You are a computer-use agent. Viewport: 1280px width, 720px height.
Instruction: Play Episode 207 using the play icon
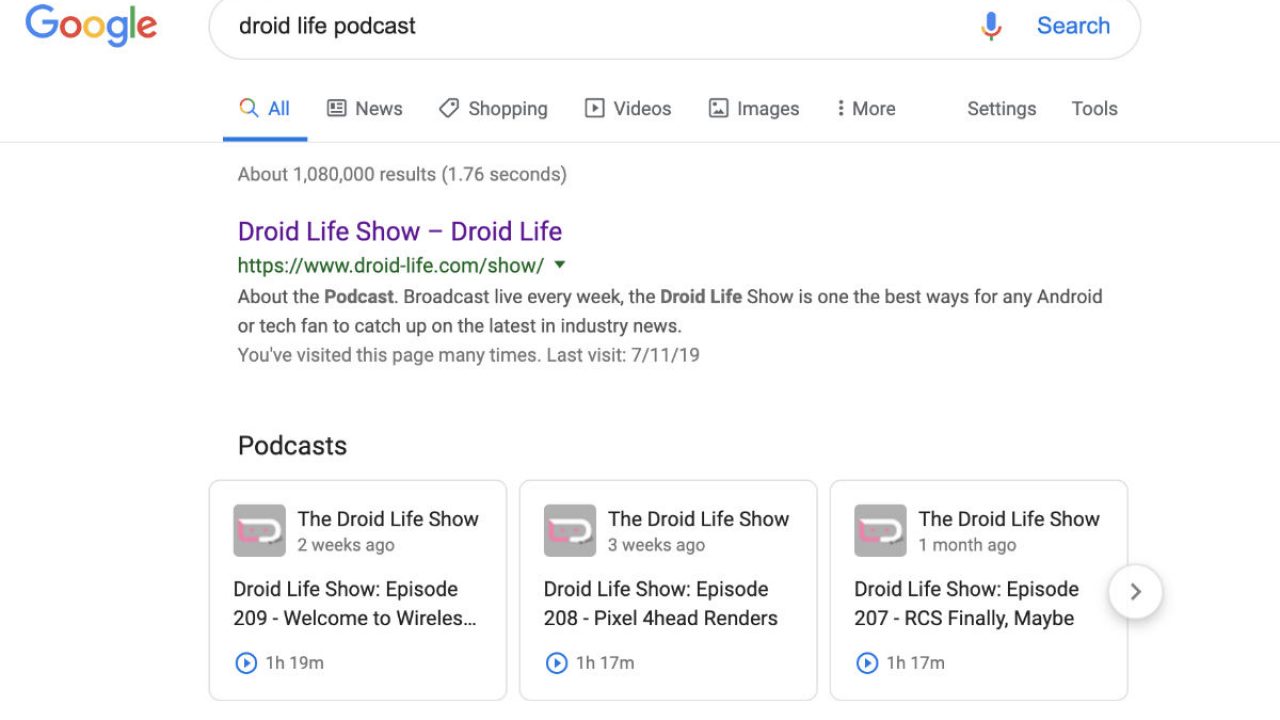coord(867,662)
